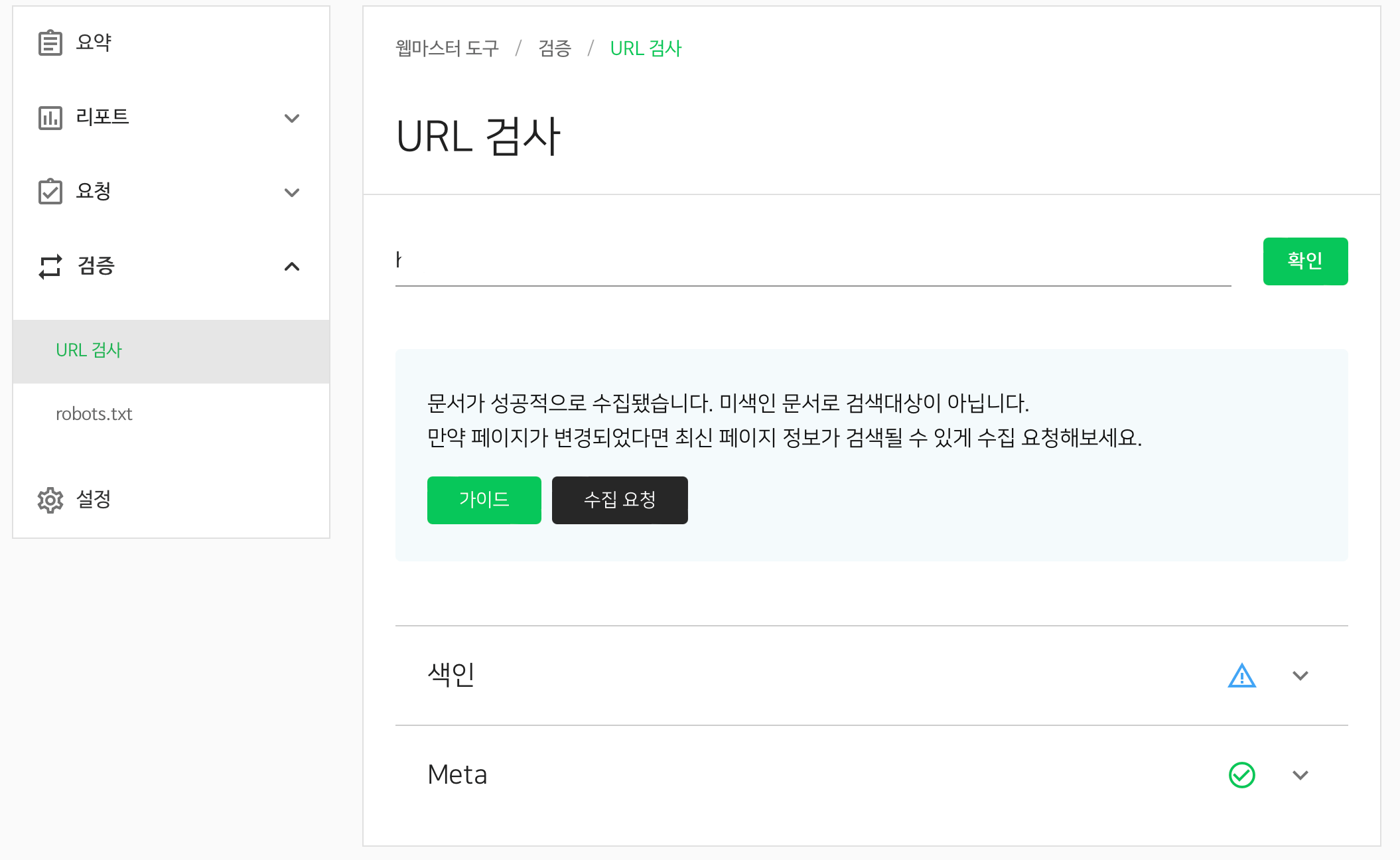1400x860 pixels.
Task: Click the blue warning triangle beside 색인
Action: pos(1241,676)
